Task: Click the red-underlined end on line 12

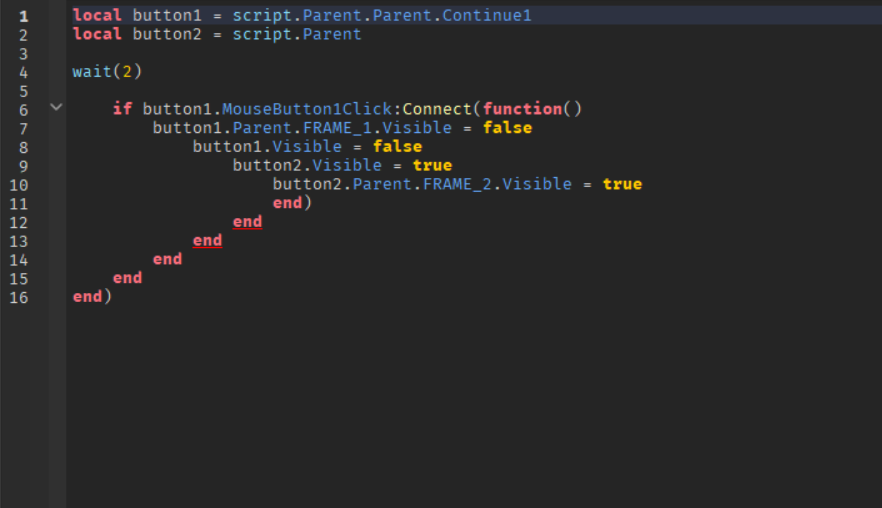Action: [248, 221]
